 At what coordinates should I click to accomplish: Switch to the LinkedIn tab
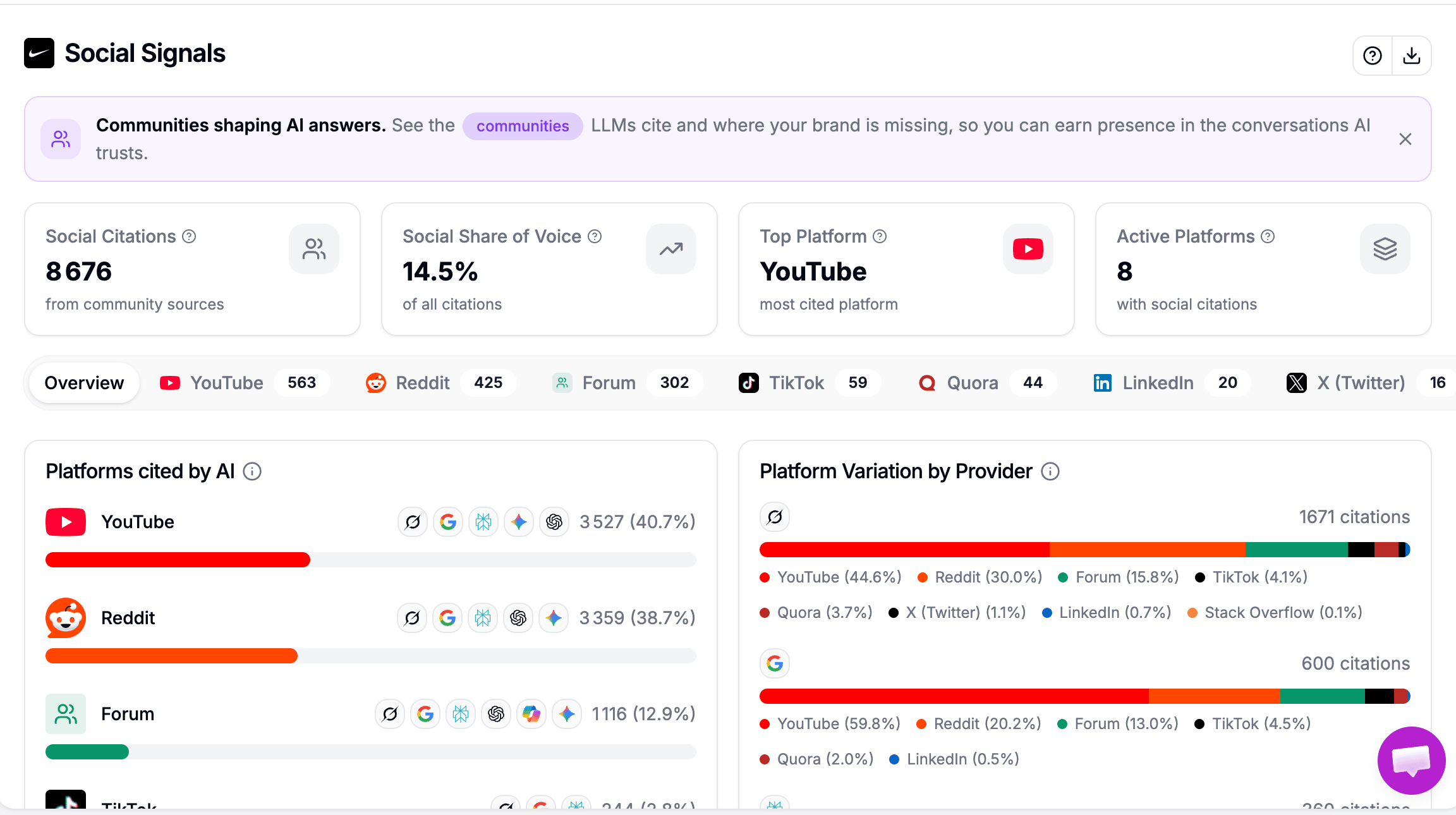pos(1172,383)
